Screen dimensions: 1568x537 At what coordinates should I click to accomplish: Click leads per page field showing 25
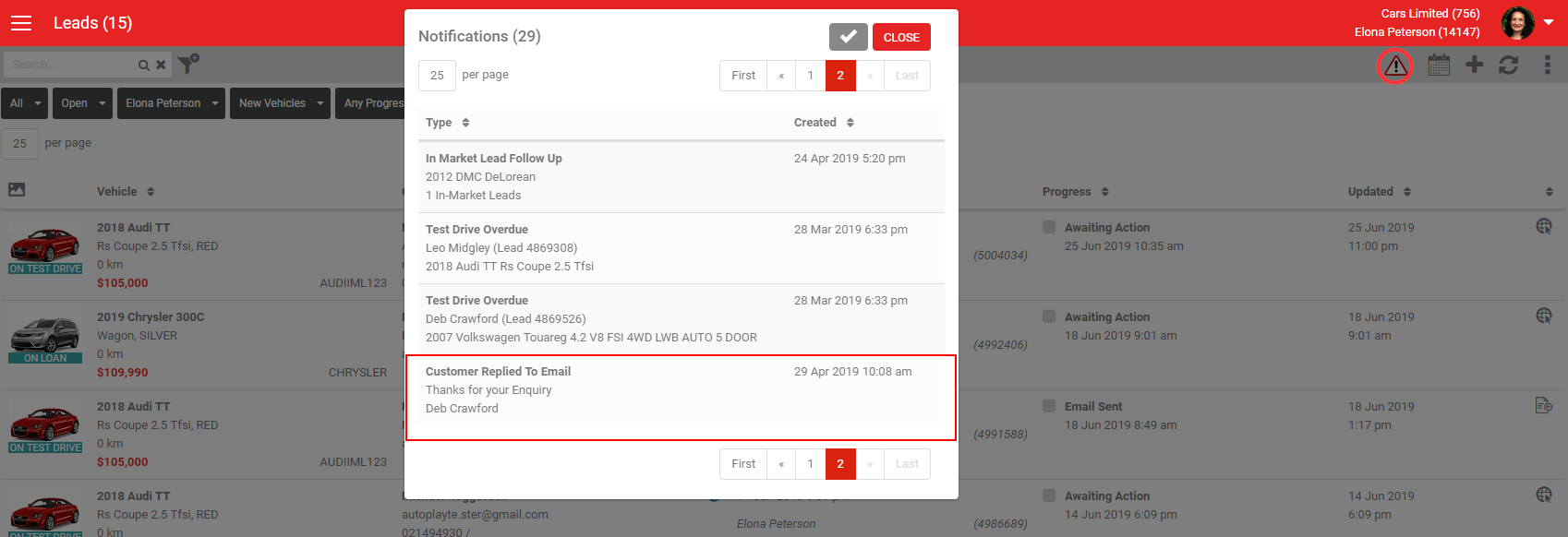19,144
